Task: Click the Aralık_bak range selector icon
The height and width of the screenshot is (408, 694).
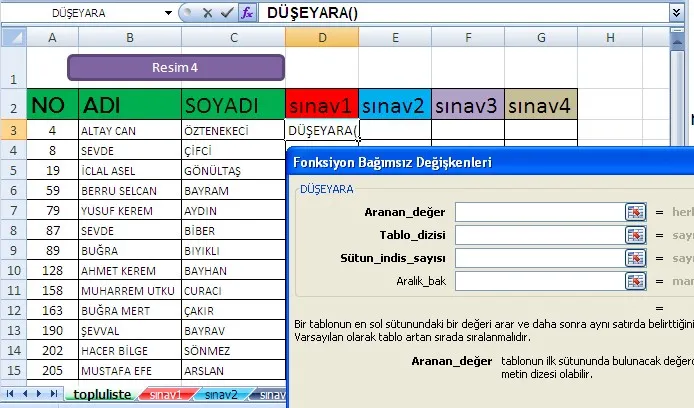Action: pos(634,281)
